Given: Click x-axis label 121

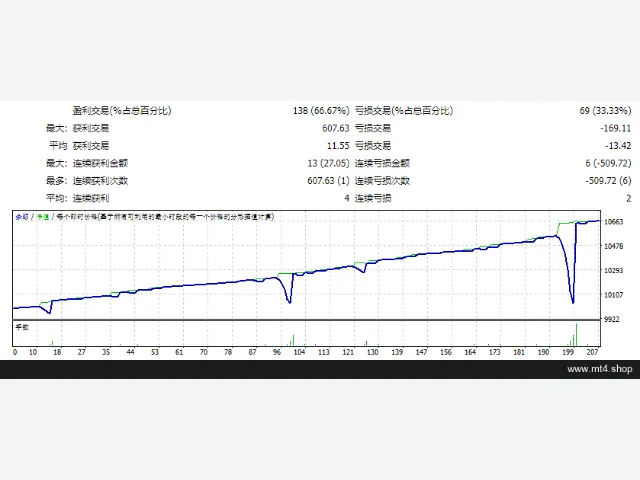Looking at the screenshot, I should click(x=348, y=352).
